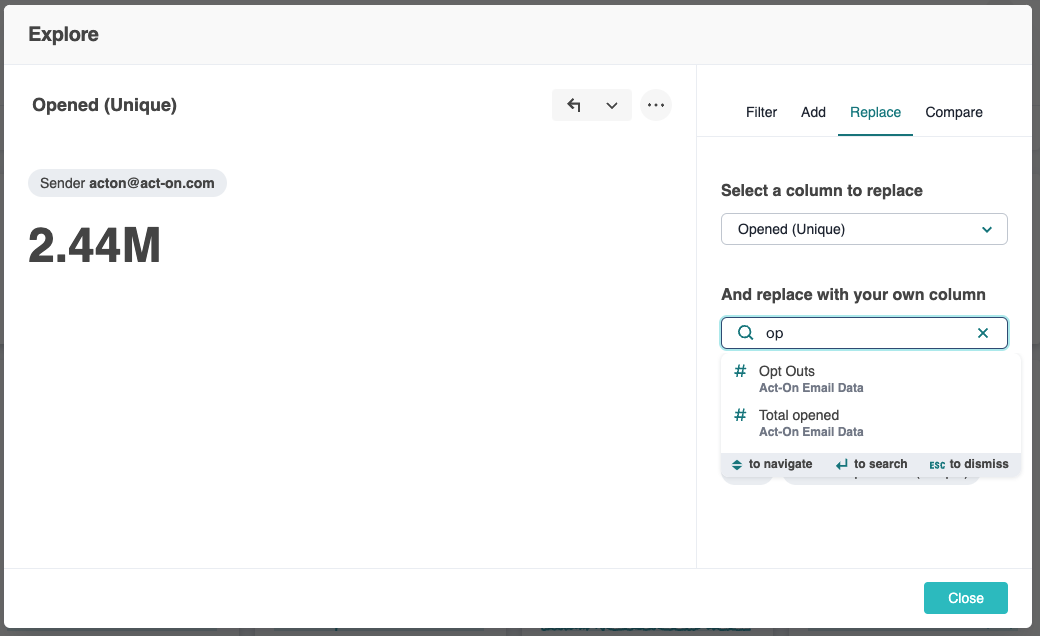Switch to the Add tab
The height and width of the screenshot is (636, 1040).
coord(813,112)
